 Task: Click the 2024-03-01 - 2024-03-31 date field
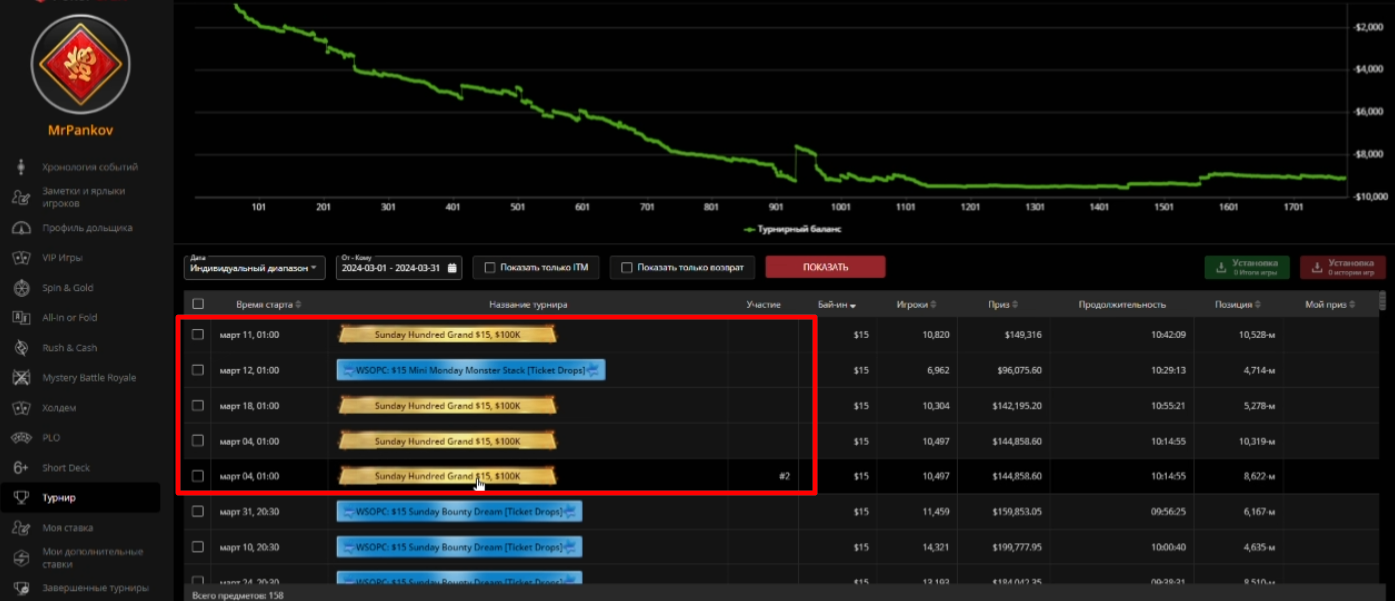pos(399,267)
